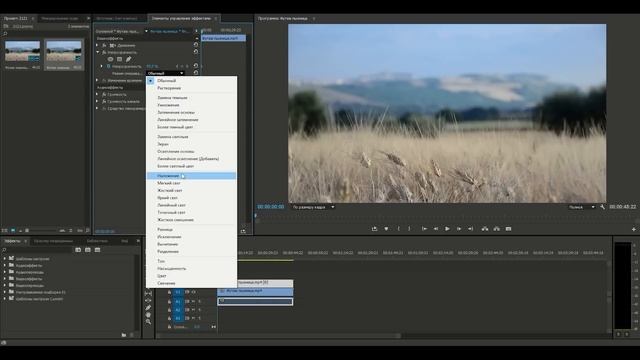The height and width of the screenshot is (360, 640).
Task: Reset the blend mode parameter
Action: [x=196, y=73]
